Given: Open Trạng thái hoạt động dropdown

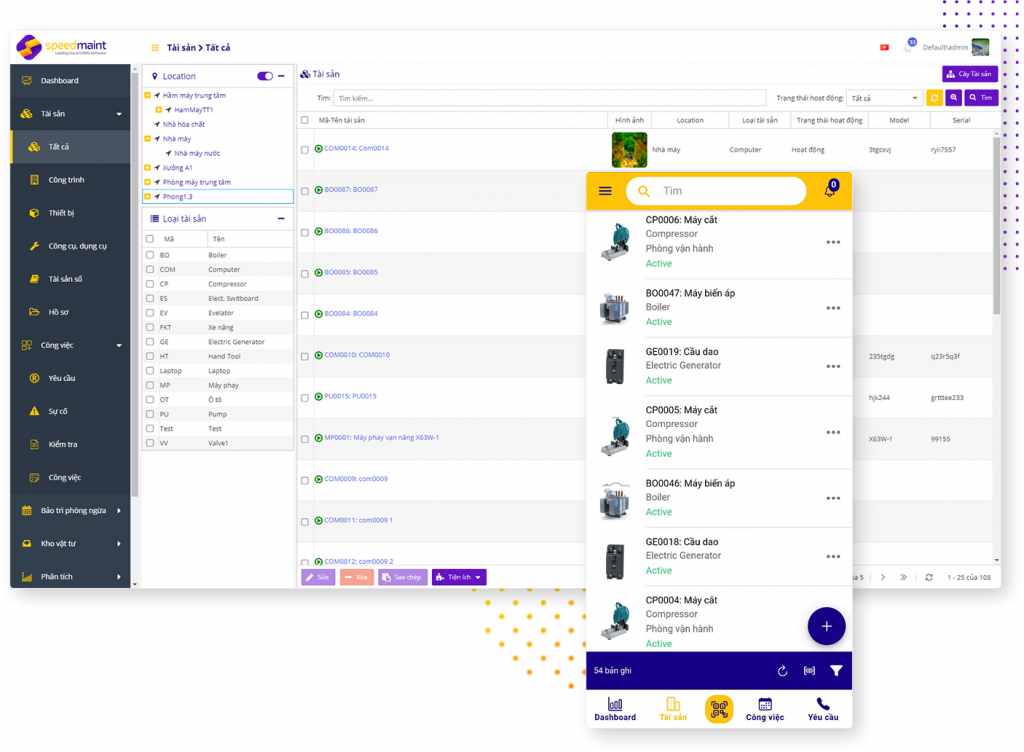Looking at the screenshot, I should (884, 98).
